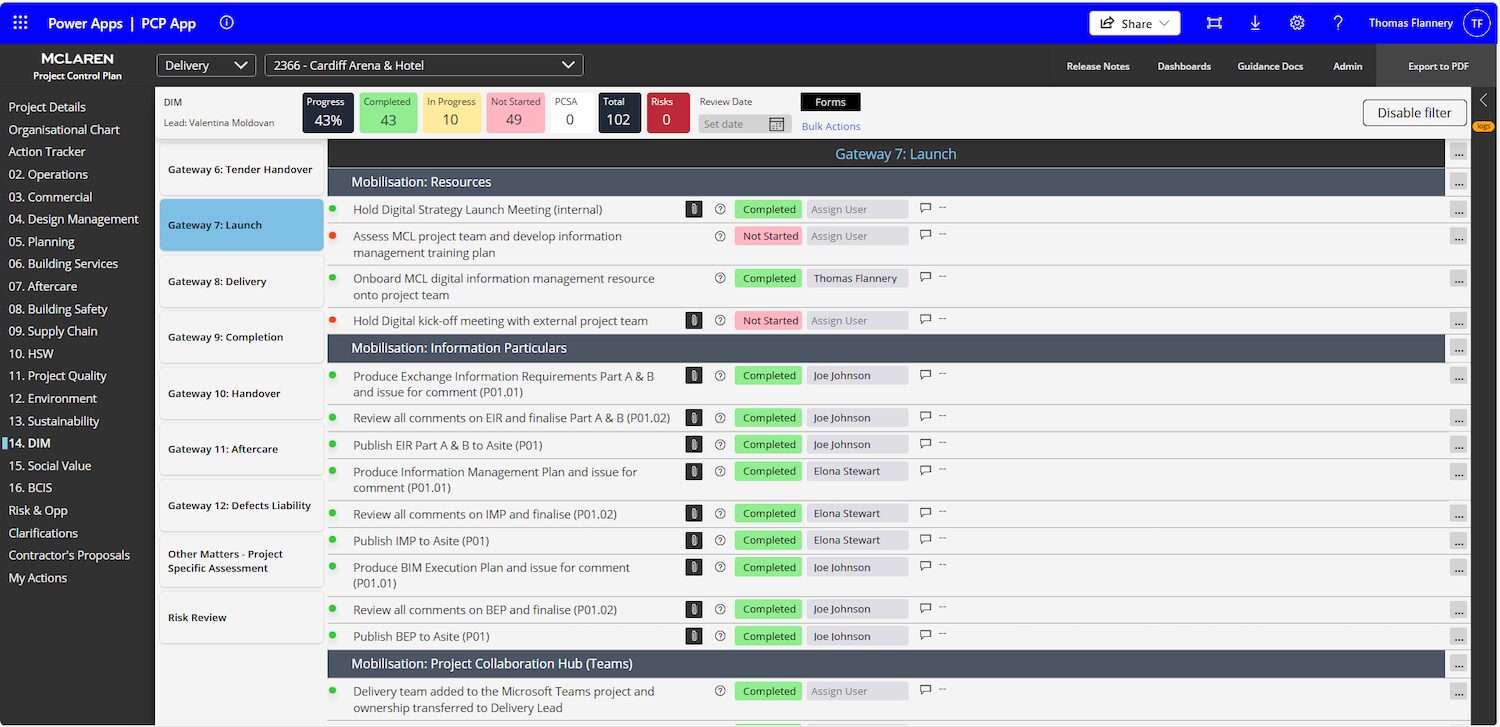Collapse the right side panel chevron
Image resolution: width=1500 pixels, height=727 pixels.
1483,100
